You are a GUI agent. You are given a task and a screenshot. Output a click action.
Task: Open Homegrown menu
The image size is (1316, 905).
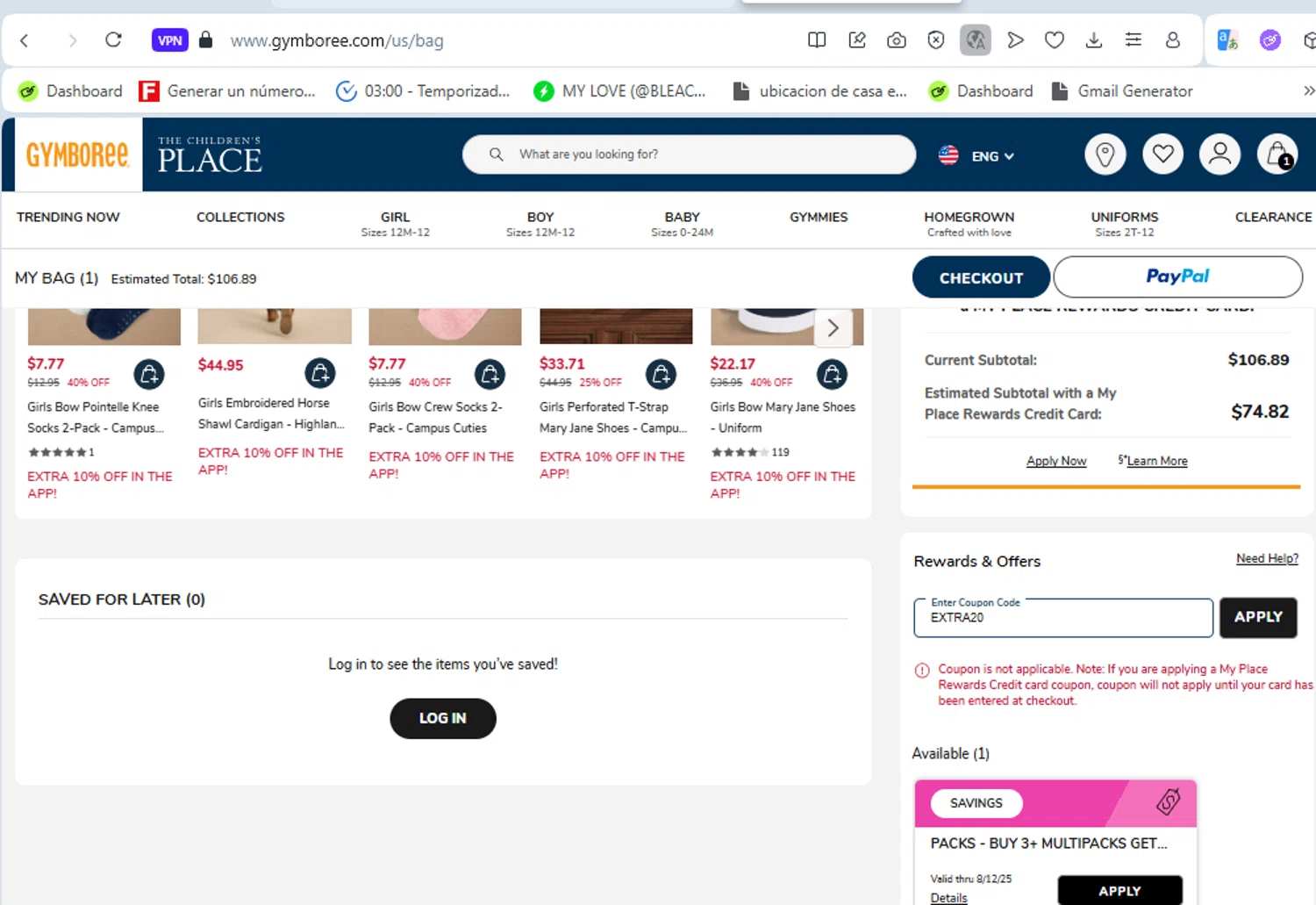tap(969, 224)
